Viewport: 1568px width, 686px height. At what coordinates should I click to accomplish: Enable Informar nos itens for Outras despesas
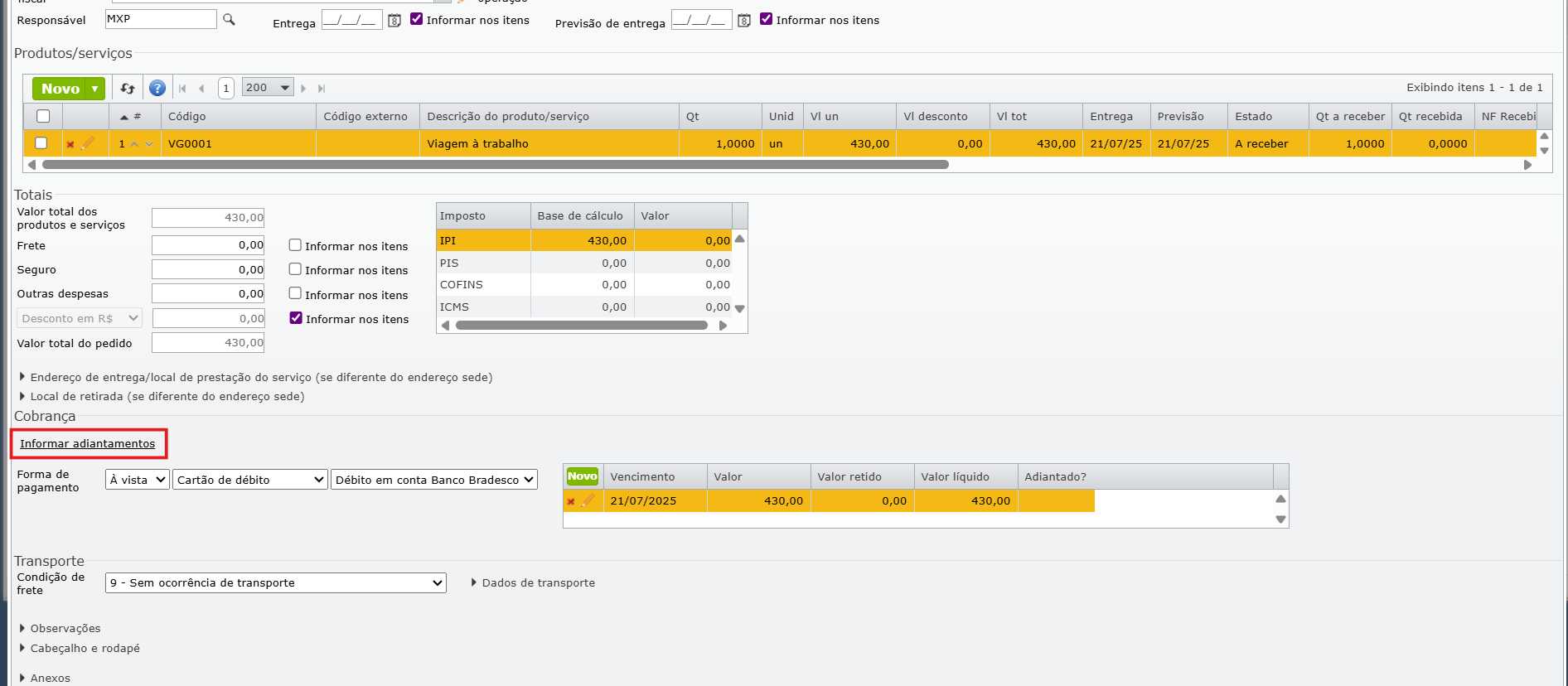point(294,293)
